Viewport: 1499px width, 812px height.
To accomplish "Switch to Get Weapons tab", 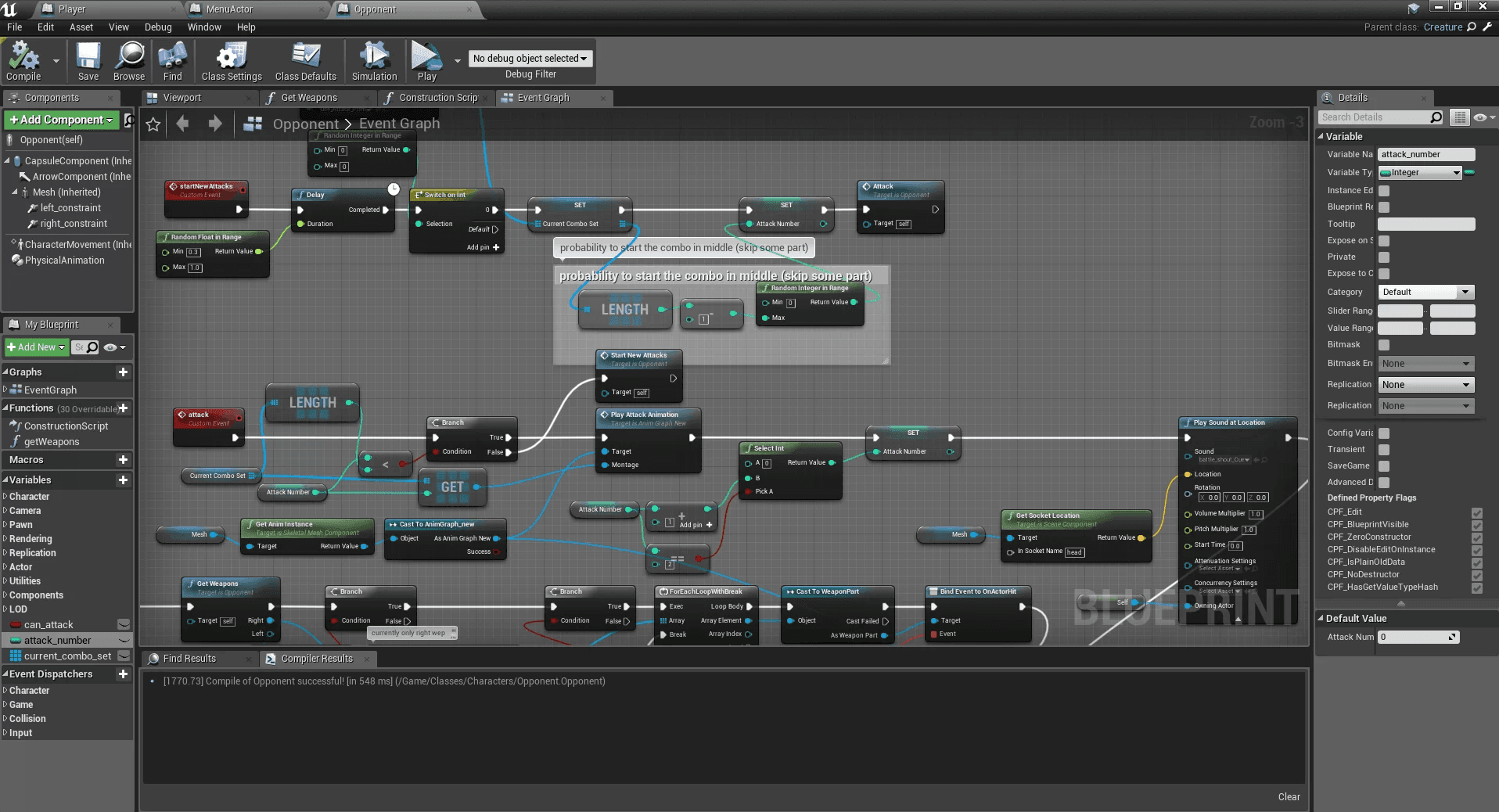I will click(x=309, y=98).
